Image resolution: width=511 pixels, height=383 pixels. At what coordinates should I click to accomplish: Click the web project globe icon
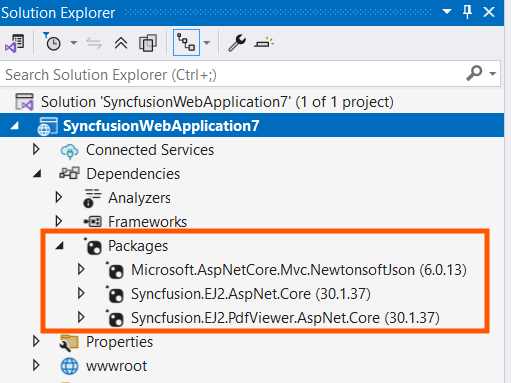[x=47, y=126]
